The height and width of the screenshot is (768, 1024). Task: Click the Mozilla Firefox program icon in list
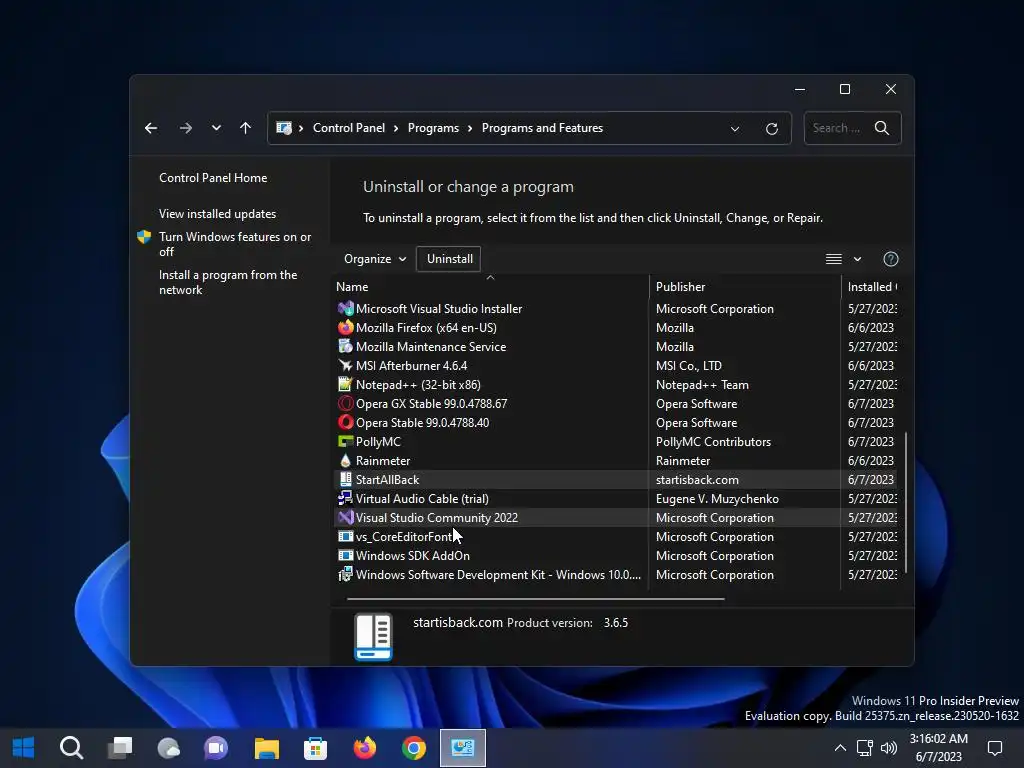(x=345, y=327)
